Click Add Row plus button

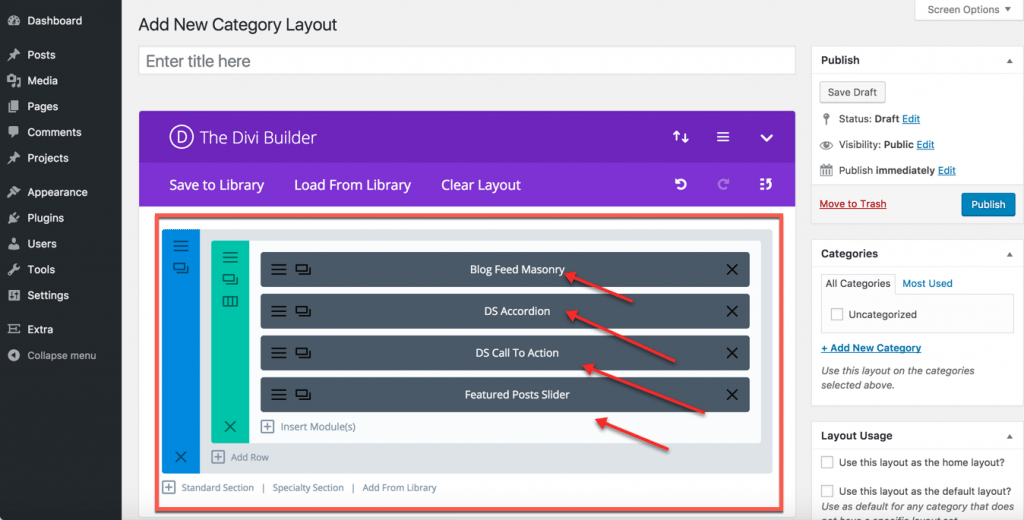218,457
